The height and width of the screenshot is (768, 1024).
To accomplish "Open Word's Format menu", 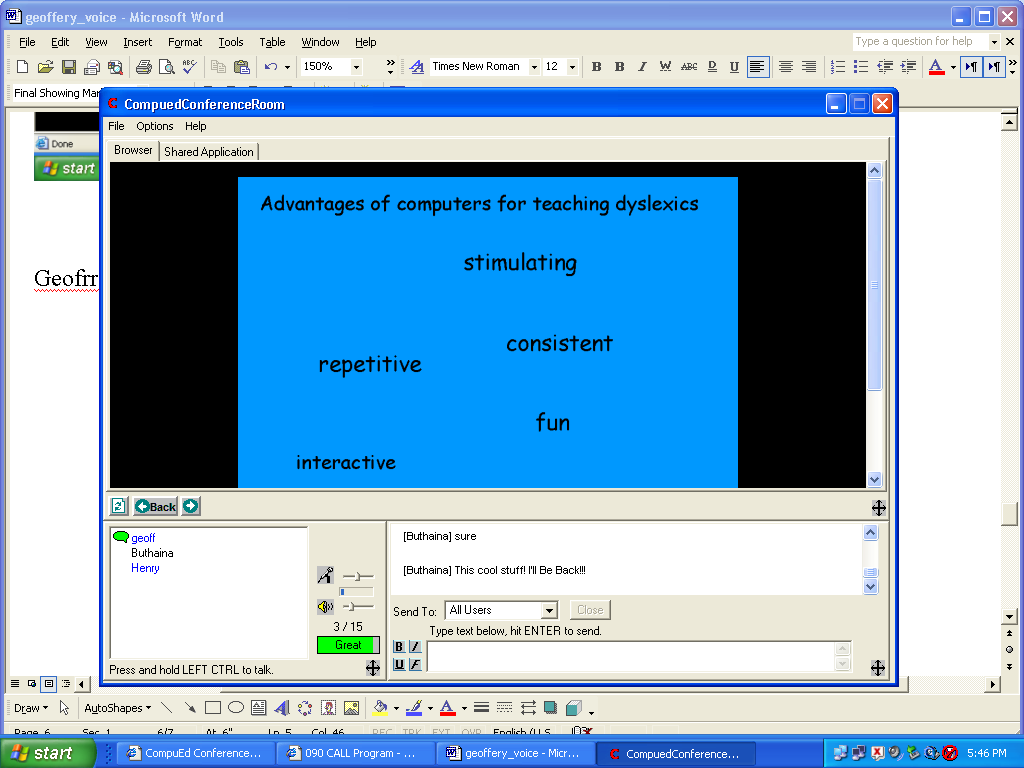I will coord(185,42).
